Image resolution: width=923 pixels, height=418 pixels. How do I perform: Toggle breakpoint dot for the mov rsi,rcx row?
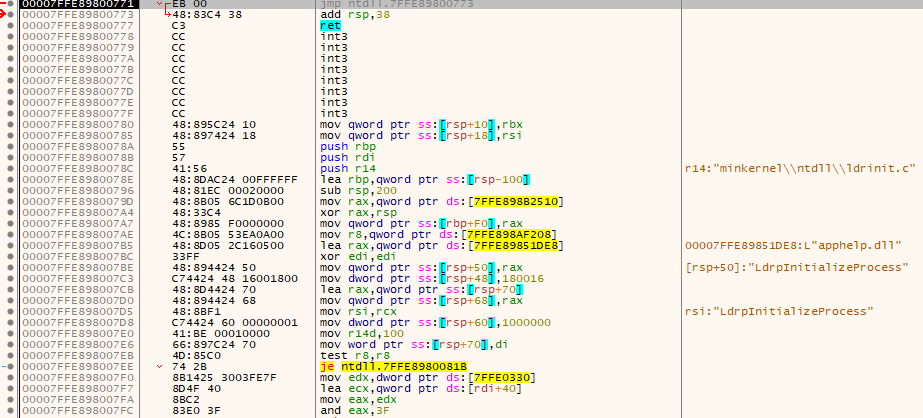click(10, 311)
